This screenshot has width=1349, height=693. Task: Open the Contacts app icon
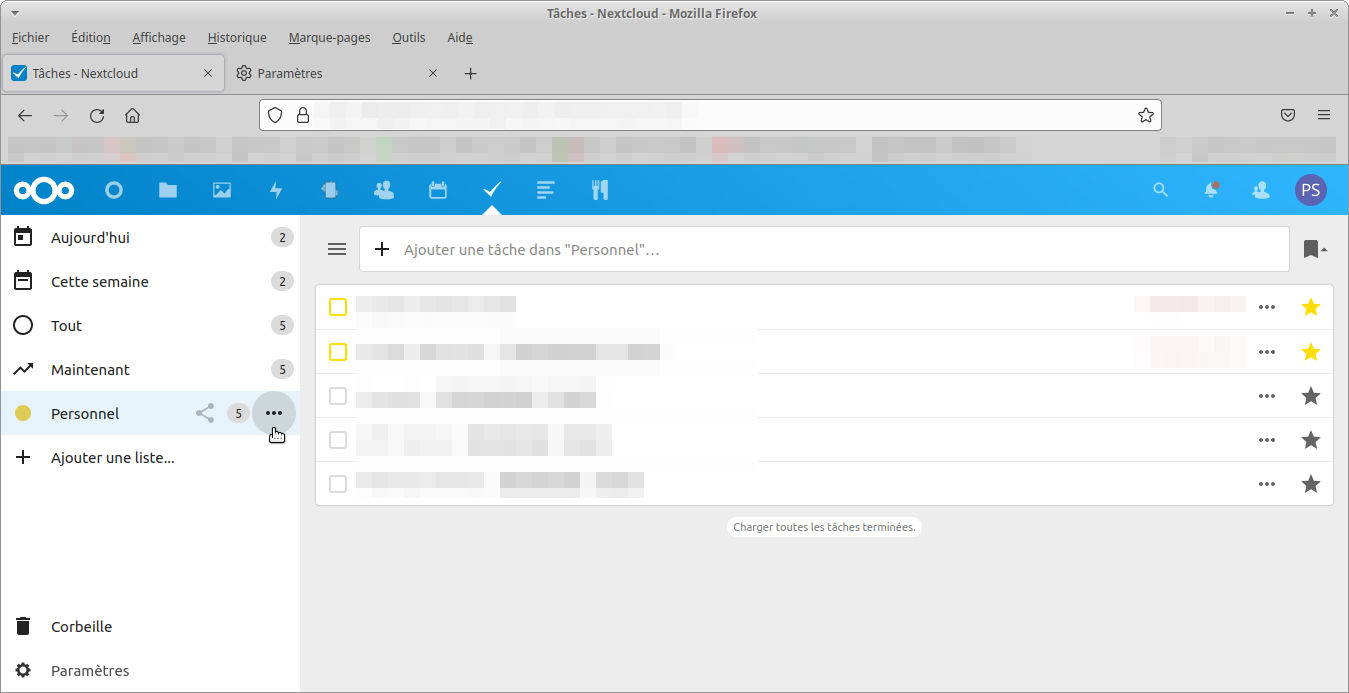(383, 190)
